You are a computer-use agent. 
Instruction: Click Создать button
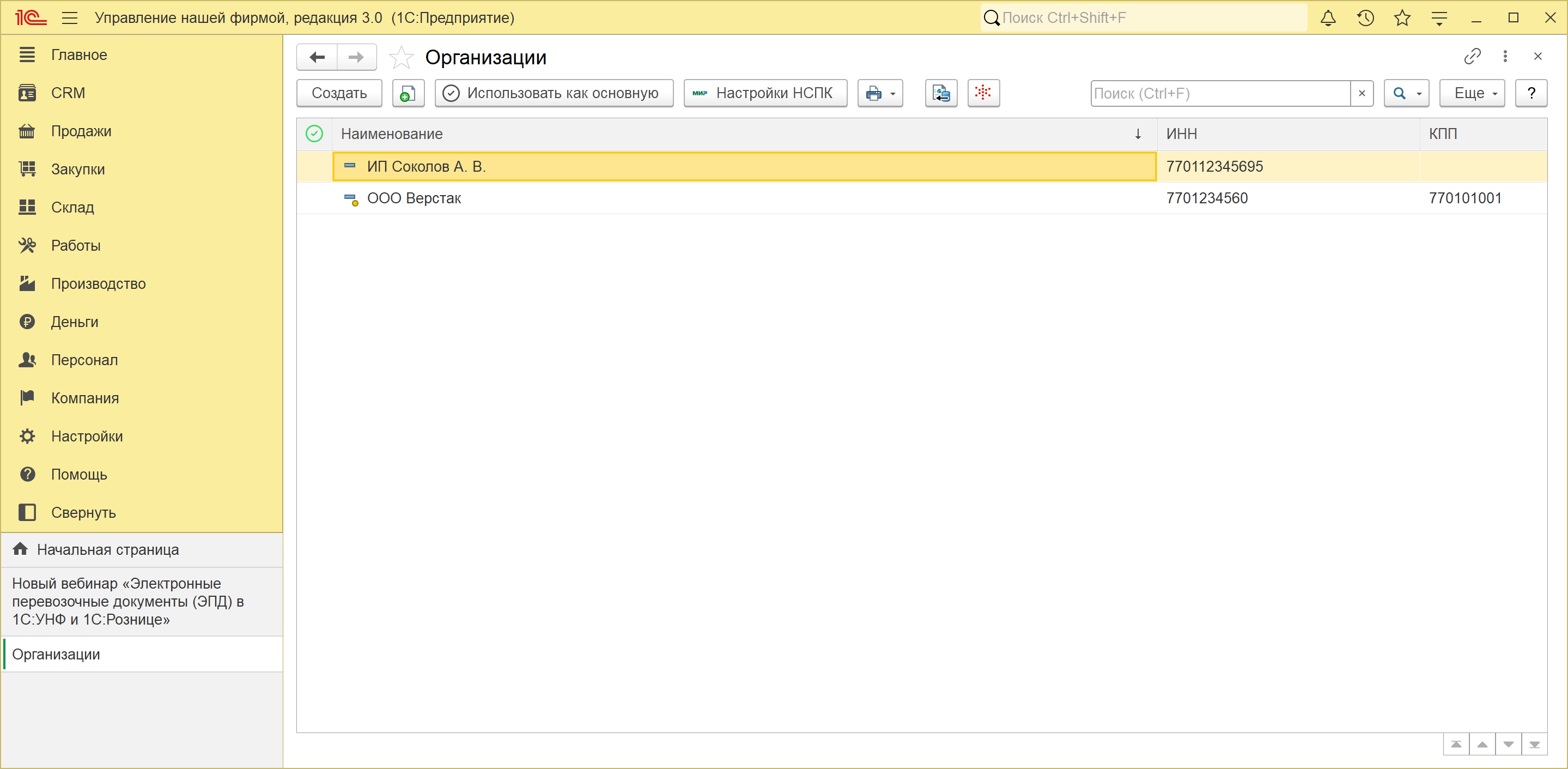pos(339,93)
